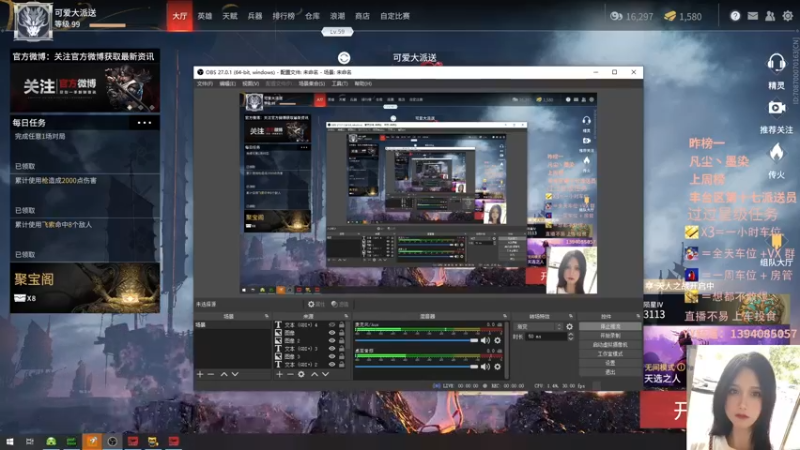Add a new scene with plus icon
Image resolution: width=800 pixels, height=450 pixels.
coord(200,374)
